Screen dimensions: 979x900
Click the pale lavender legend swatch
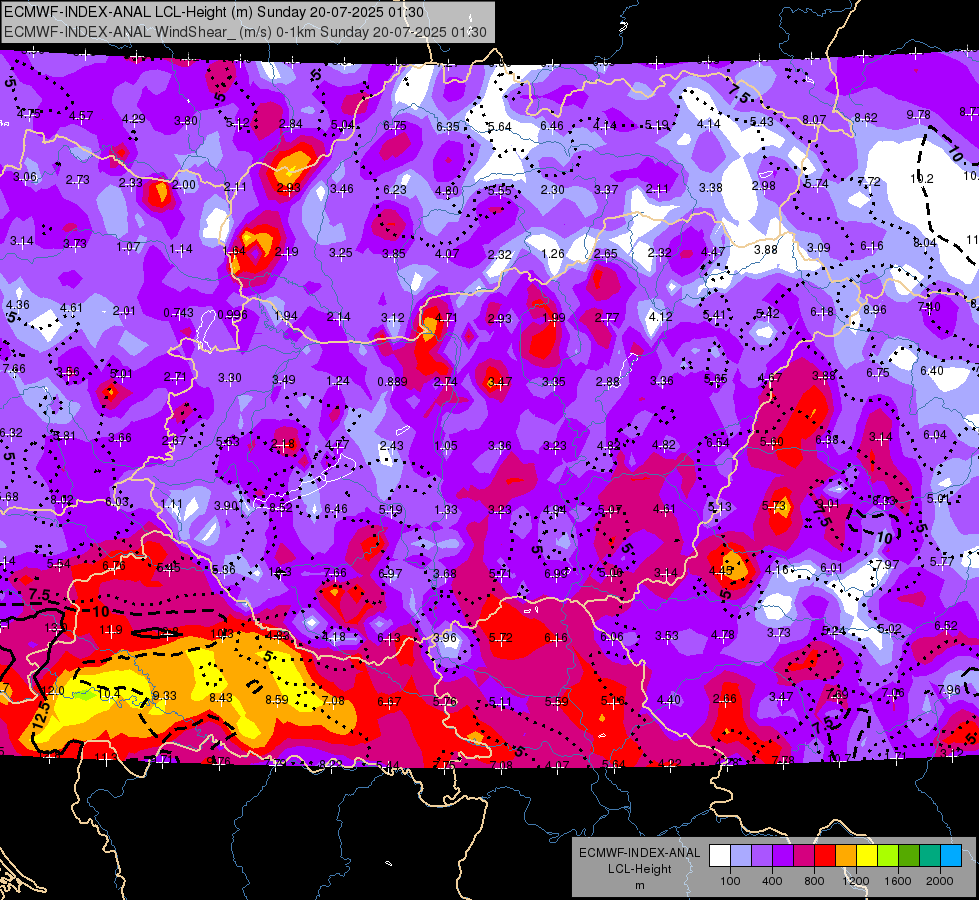740,856
